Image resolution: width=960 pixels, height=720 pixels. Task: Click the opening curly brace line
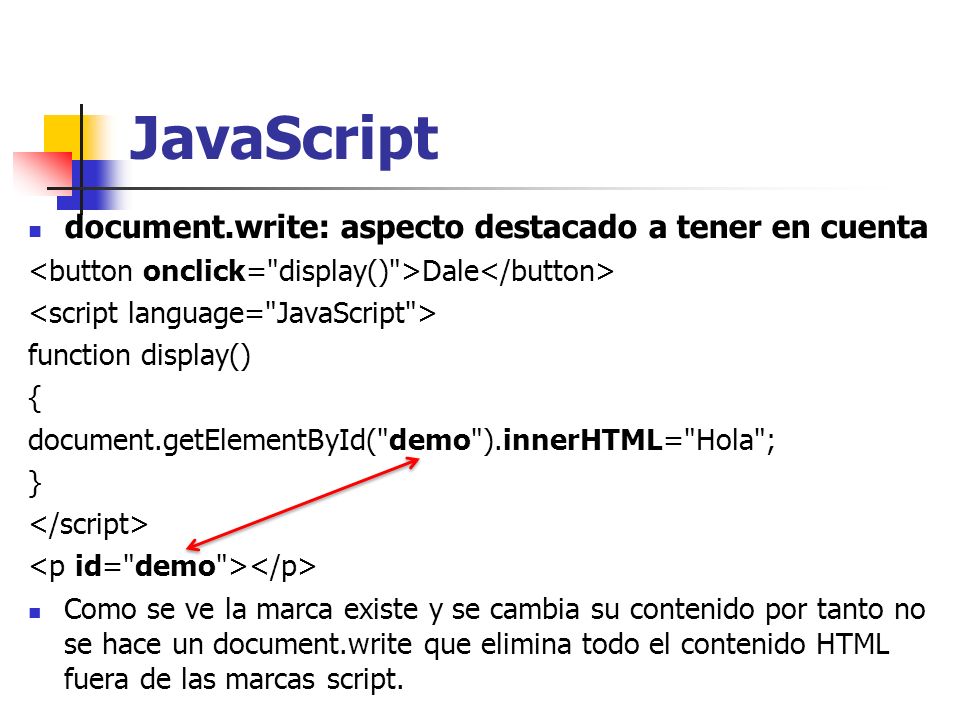[35, 399]
